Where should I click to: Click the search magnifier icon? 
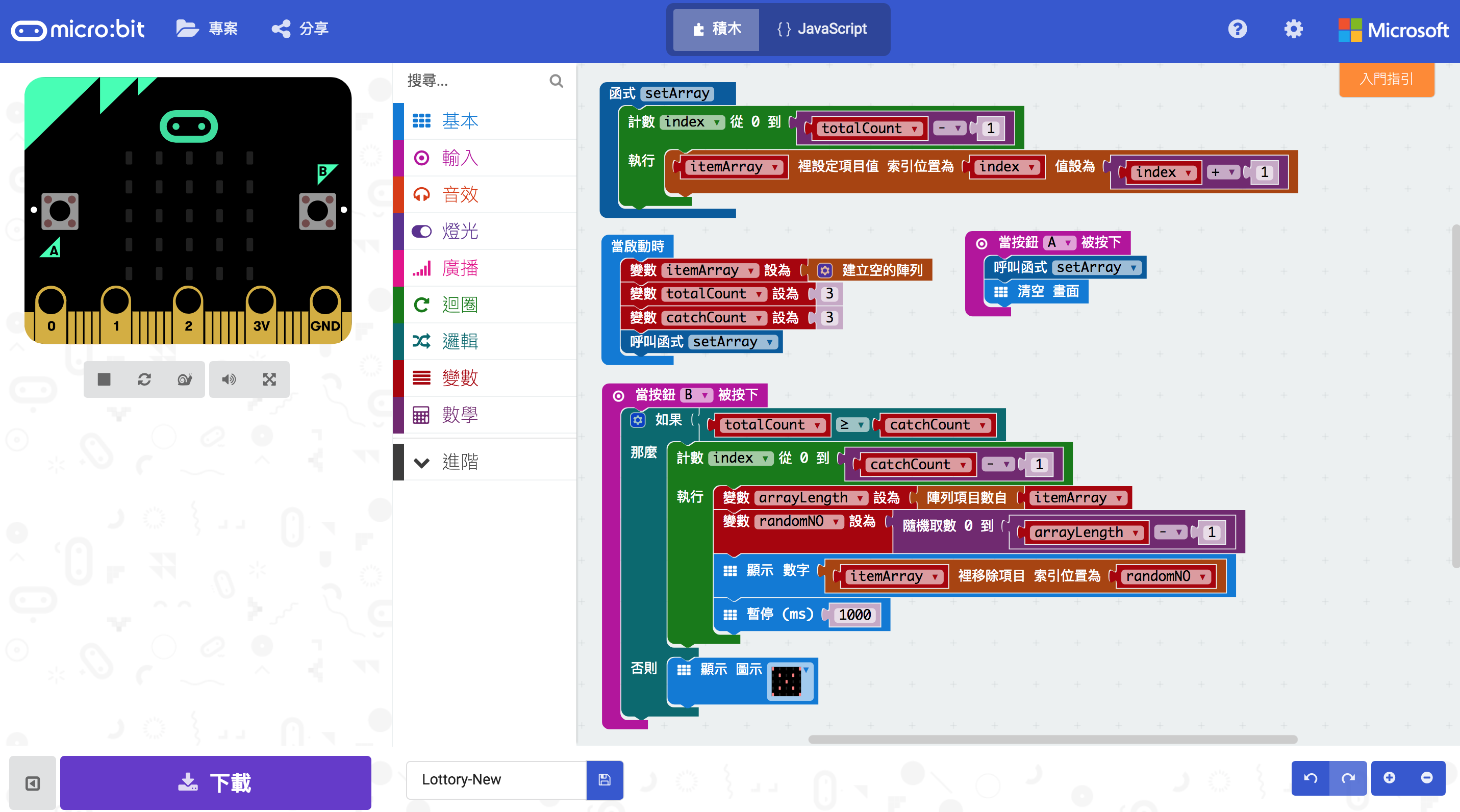[557, 81]
